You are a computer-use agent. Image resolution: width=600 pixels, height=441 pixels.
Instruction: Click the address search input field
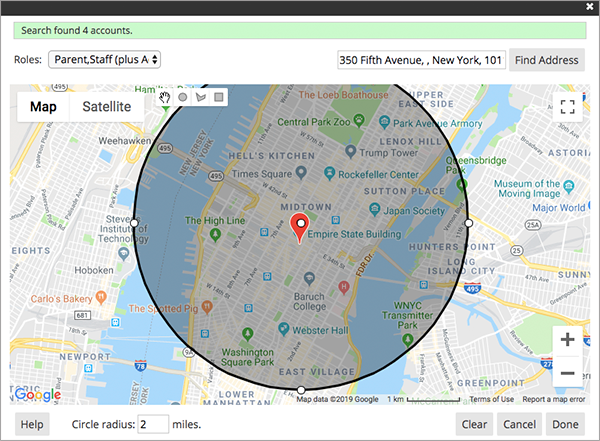[421, 60]
